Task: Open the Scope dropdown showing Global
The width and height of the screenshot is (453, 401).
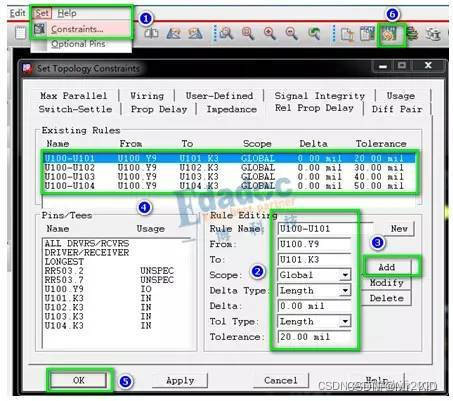Action: [345, 275]
